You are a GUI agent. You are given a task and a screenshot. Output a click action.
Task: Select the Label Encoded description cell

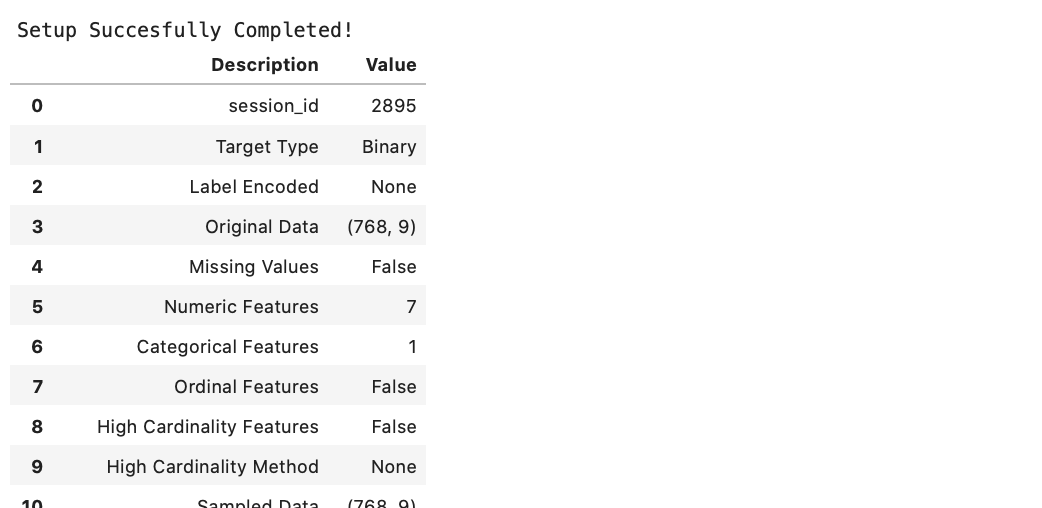pyautogui.click(x=254, y=187)
